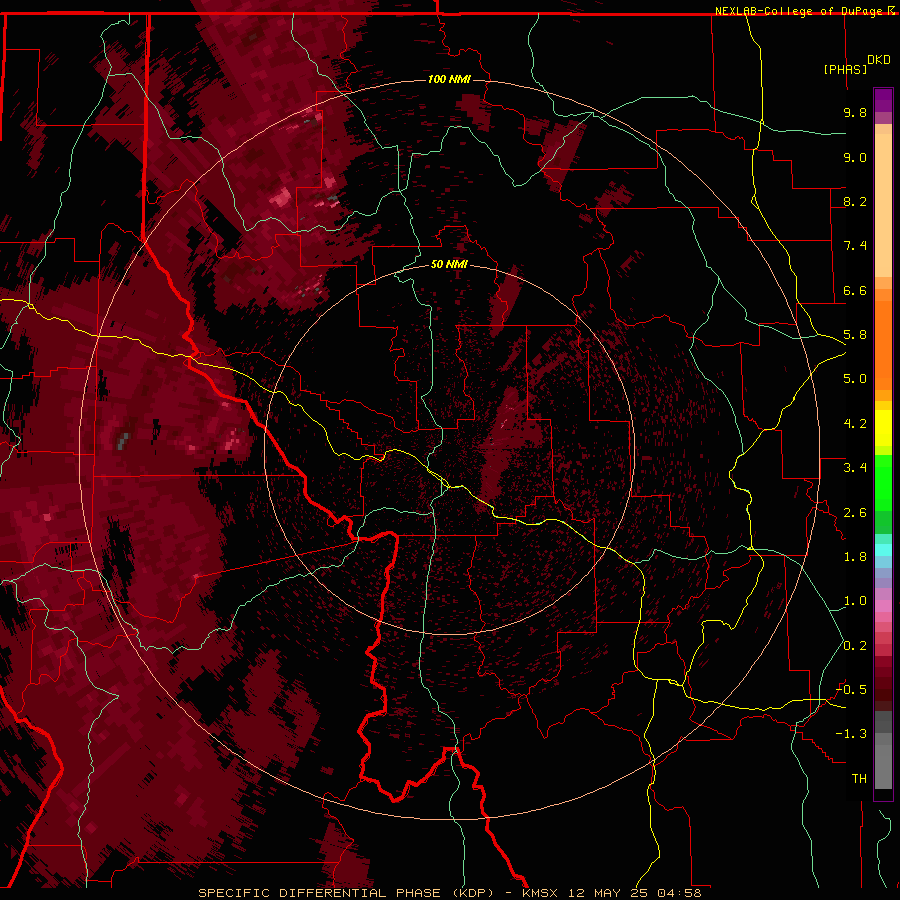Click the -1.3 legend value
The width and height of the screenshot is (900, 900).
tap(851, 734)
